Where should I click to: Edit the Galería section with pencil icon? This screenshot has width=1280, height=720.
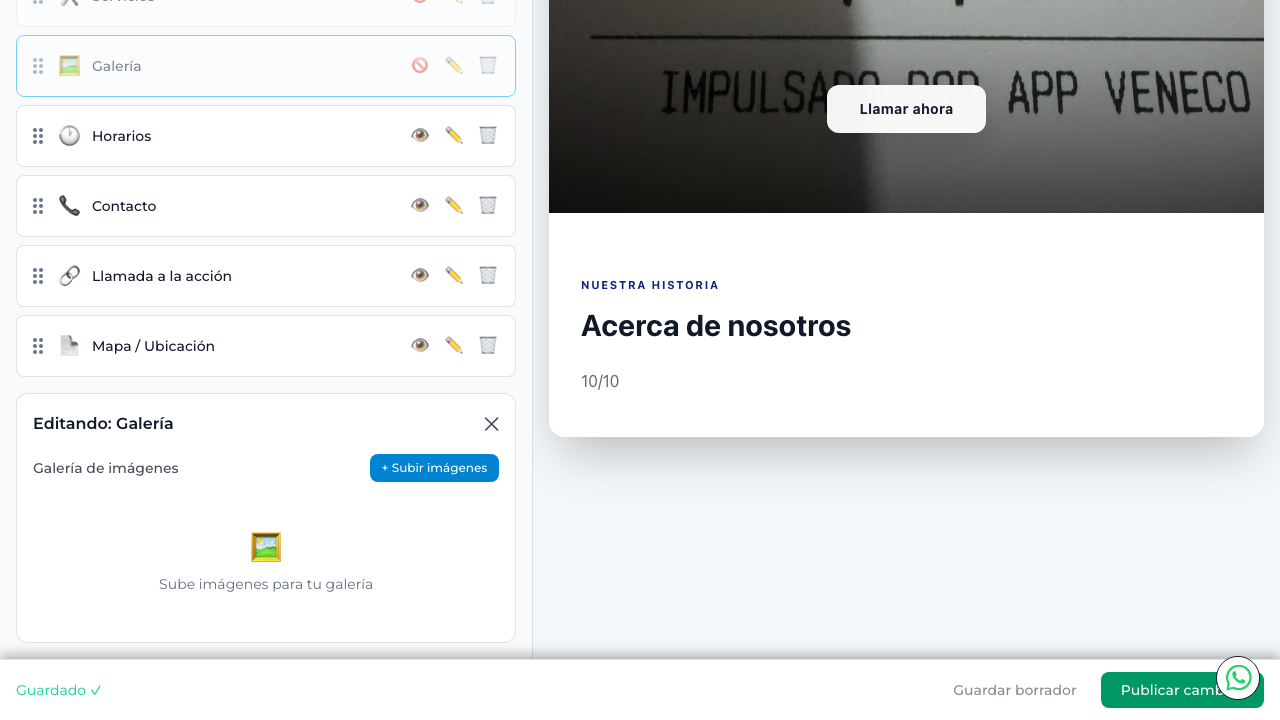click(x=454, y=65)
